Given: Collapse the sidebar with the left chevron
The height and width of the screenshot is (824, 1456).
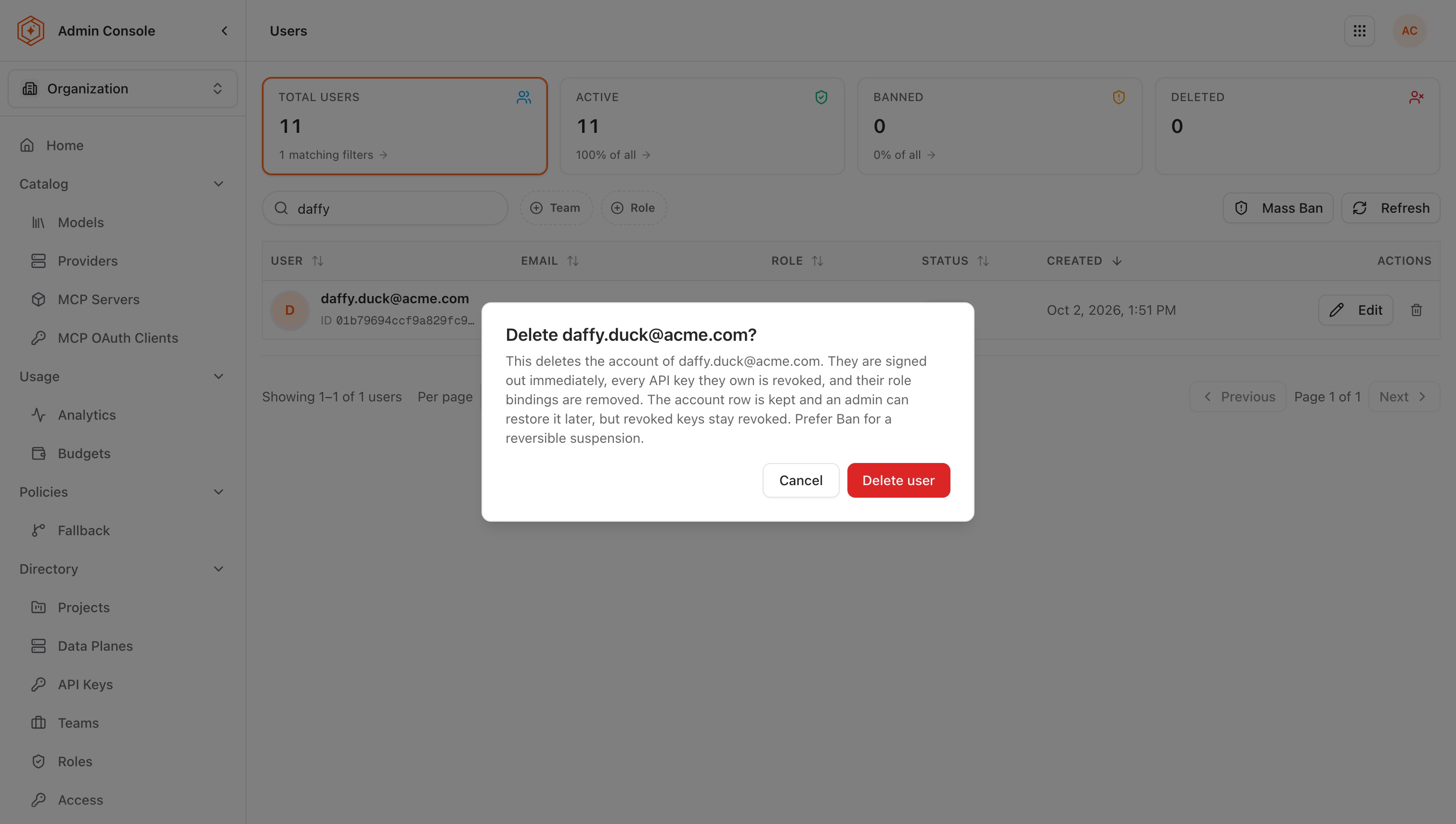Looking at the screenshot, I should click(x=224, y=30).
